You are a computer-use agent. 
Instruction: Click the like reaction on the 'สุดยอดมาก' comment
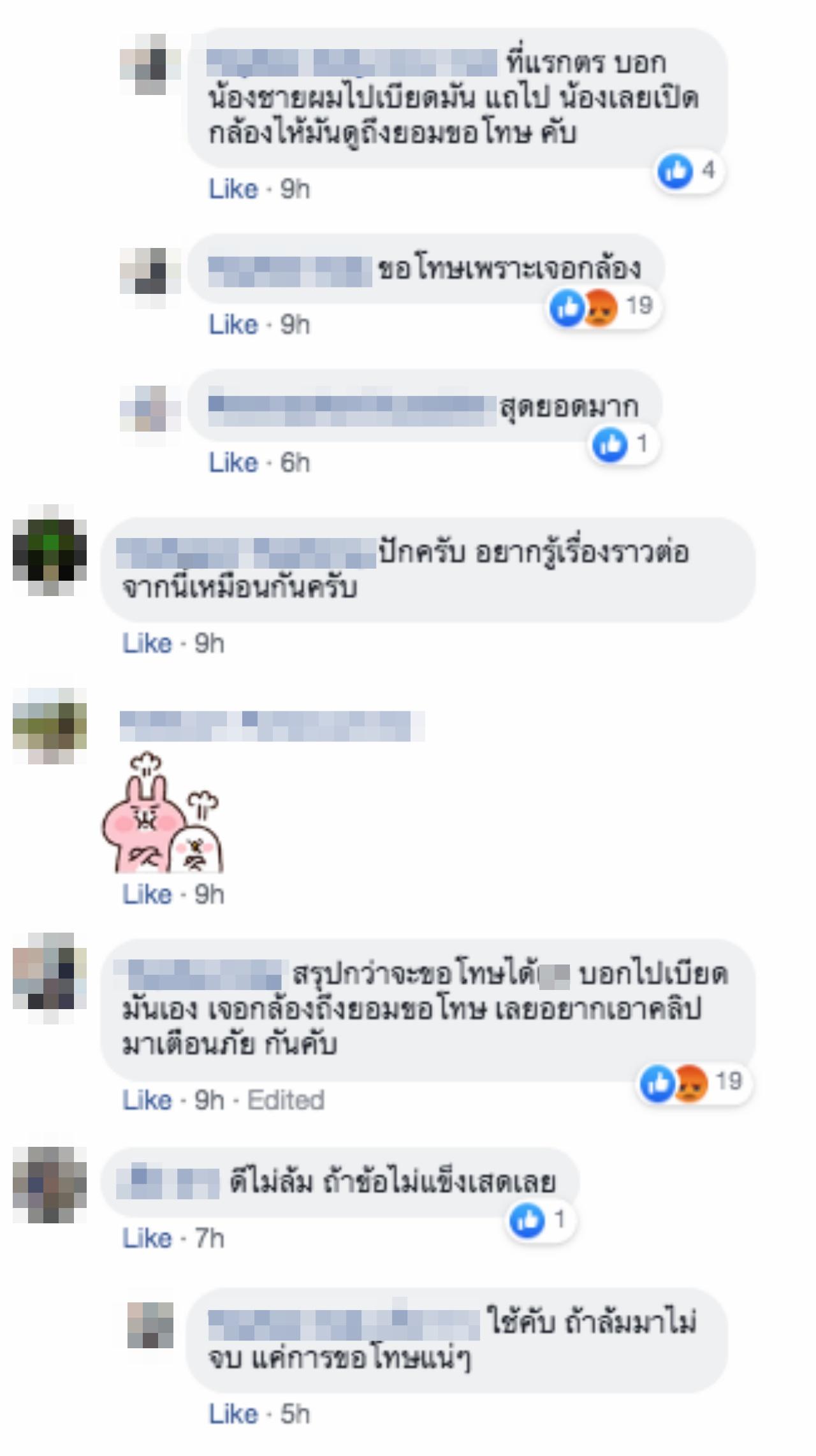(622, 444)
